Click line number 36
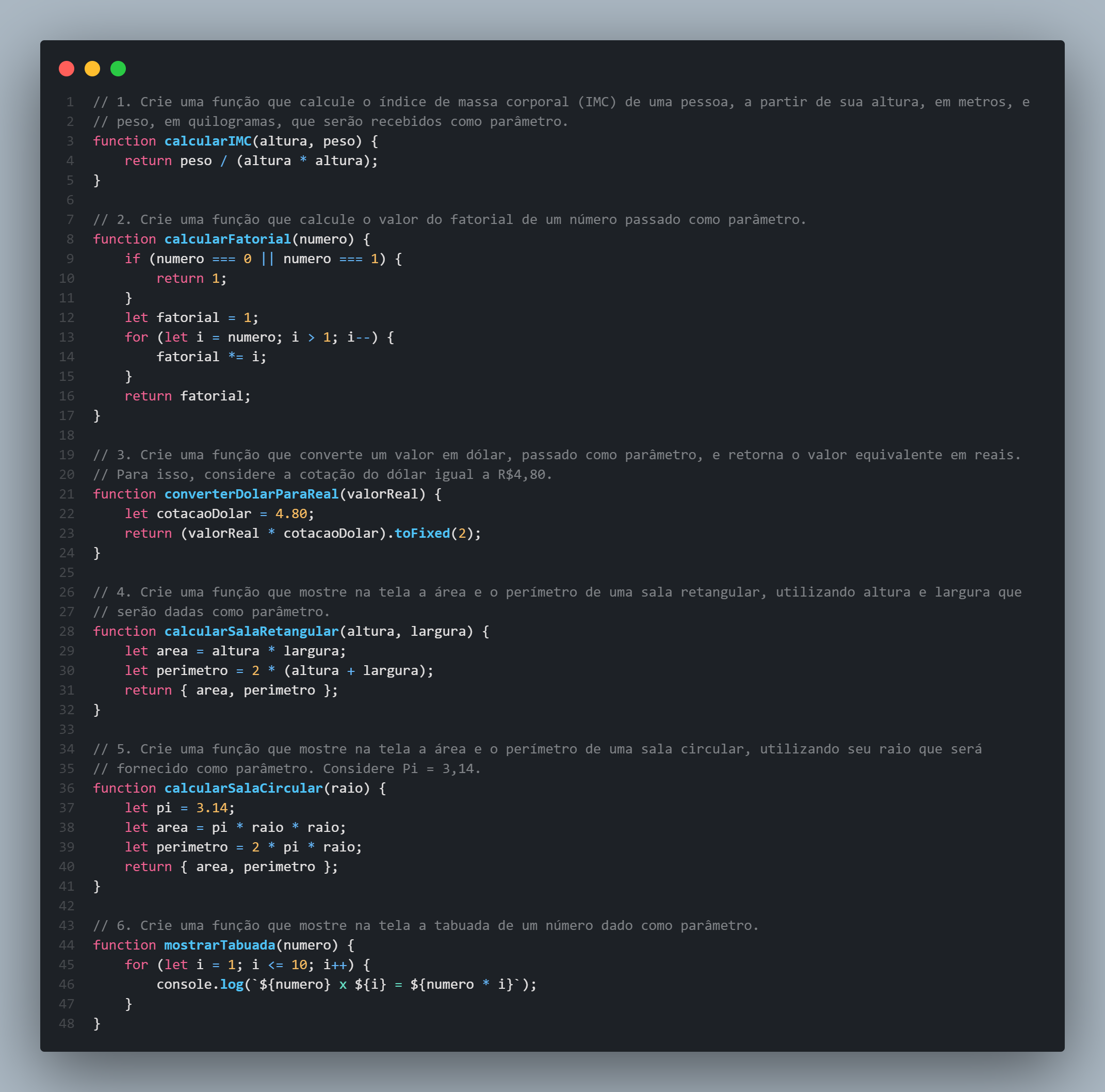This screenshot has height=1092, width=1105. pos(67,788)
